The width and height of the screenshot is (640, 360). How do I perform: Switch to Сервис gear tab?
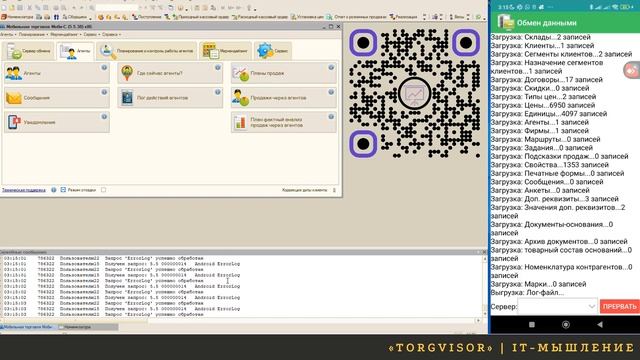pyautogui.click(x=273, y=51)
